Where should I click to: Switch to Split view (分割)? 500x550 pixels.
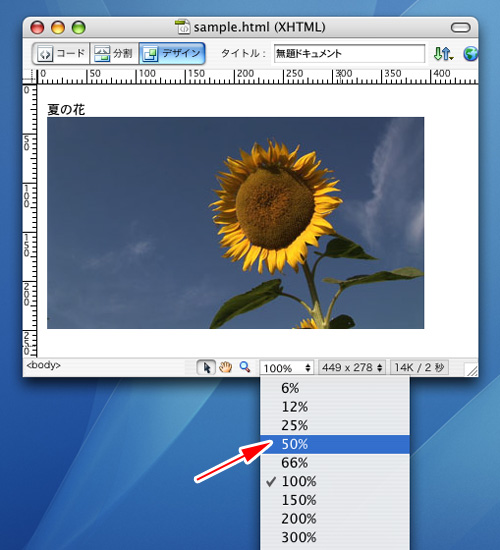[114, 54]
